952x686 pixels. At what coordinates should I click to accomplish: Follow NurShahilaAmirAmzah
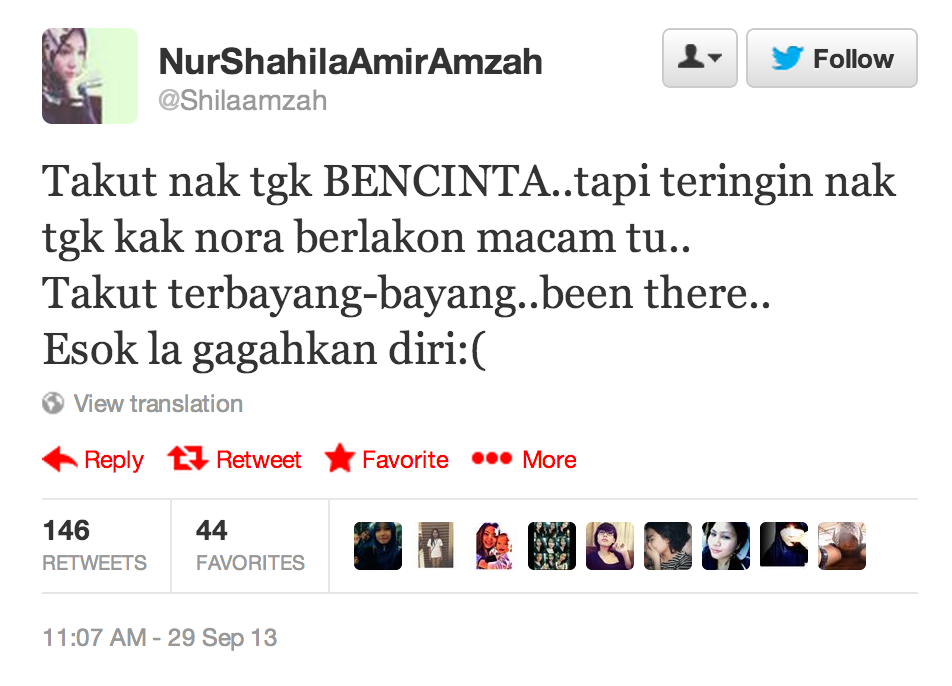(832, 58)
